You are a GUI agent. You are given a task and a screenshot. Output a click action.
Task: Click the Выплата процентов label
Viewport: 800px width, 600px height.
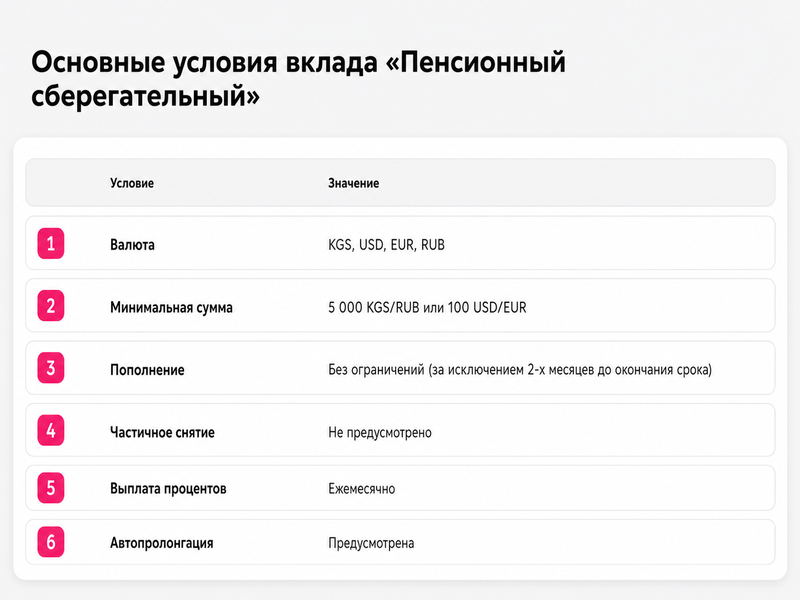(168, 489)
